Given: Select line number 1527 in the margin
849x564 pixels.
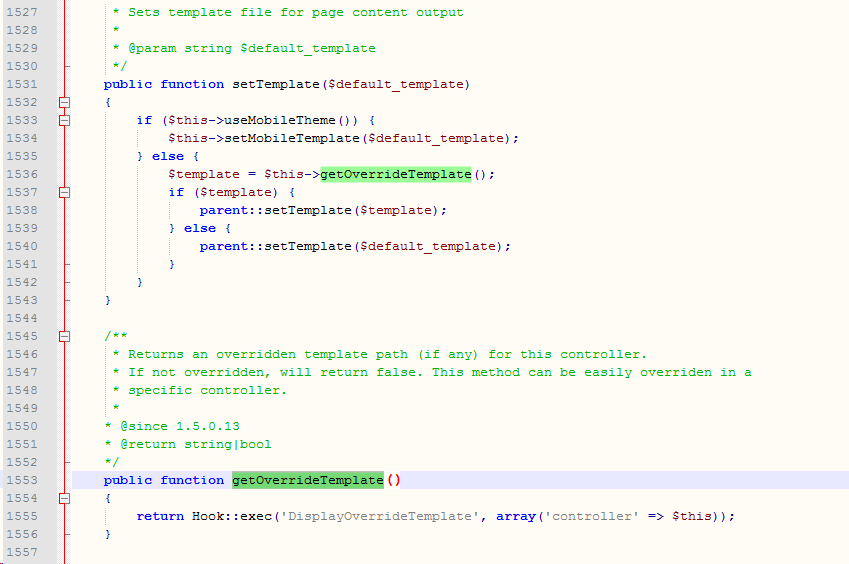Looking at the screenshot, I should [22, 12].
